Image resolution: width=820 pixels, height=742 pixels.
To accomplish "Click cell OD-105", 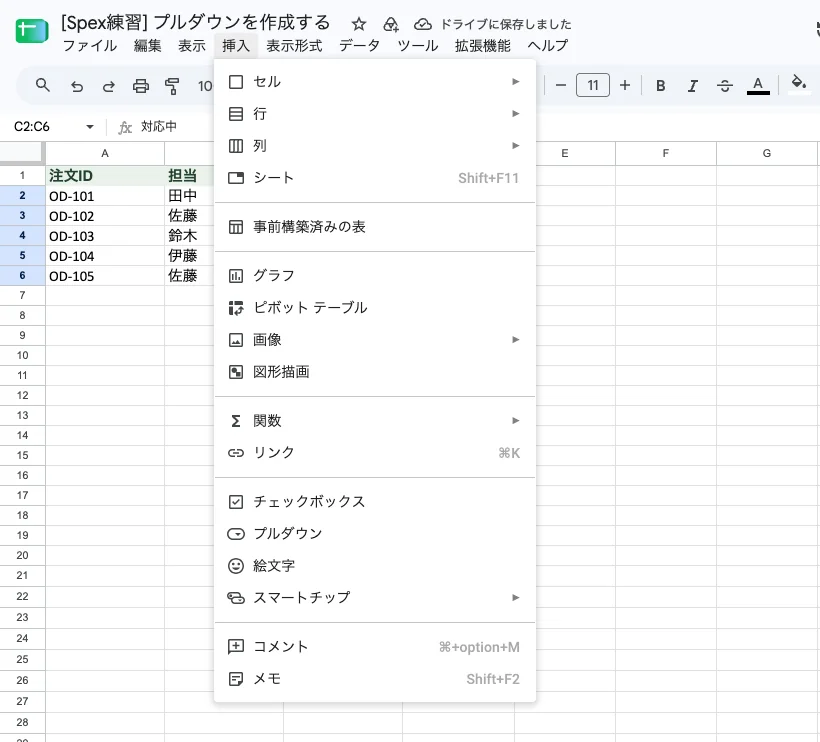I will click(x=105, y=276).
